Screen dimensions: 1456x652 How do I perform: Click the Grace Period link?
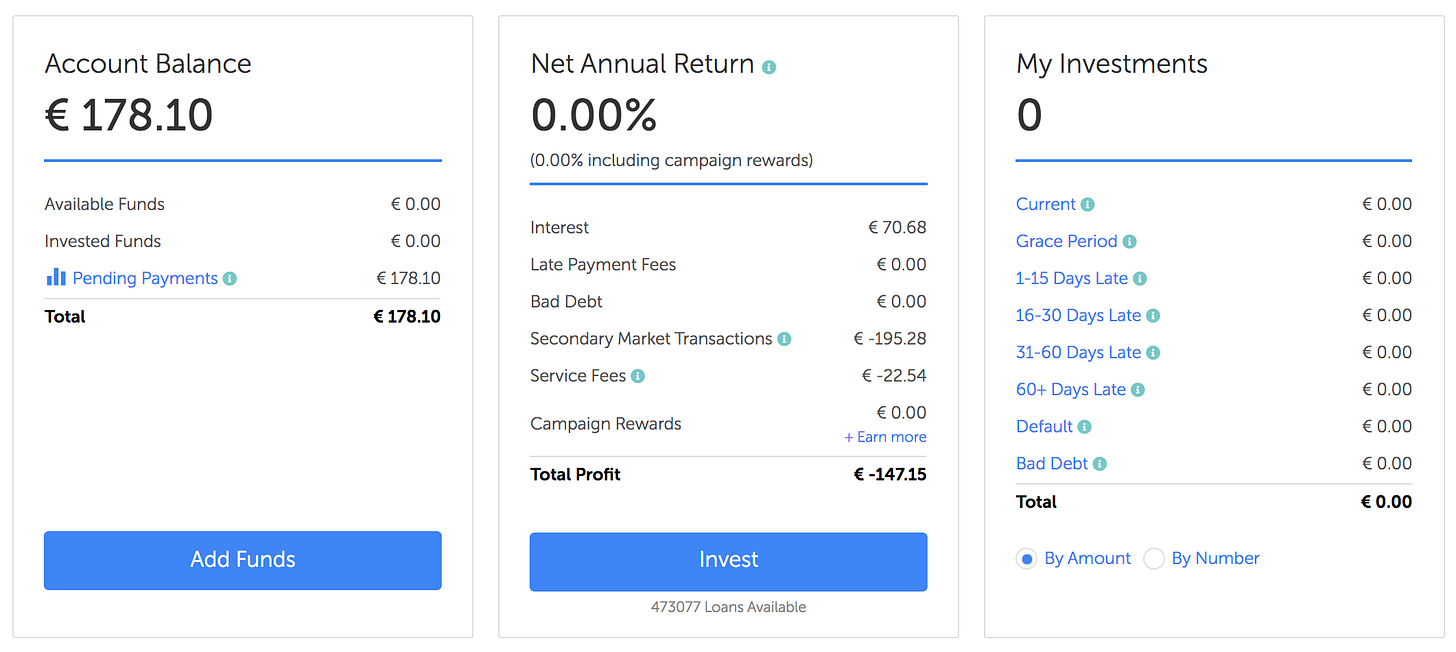click(1067, 241)
